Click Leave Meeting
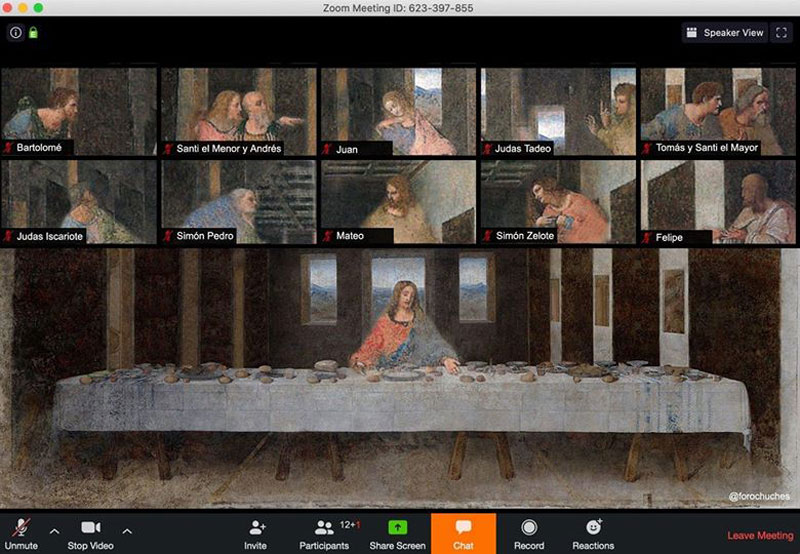The height and width of the screenshot is (554, 800). (x=760, y=536)
